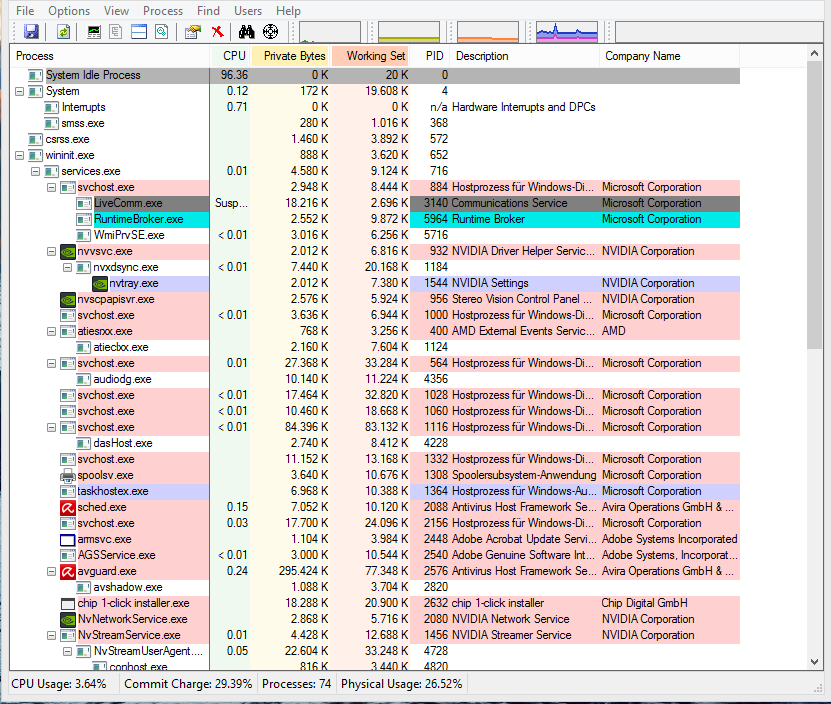The height and width of the screenshot is (704, 831).
Task: Open the System Information toolbar icon
Action: click(x=94, y=32)
